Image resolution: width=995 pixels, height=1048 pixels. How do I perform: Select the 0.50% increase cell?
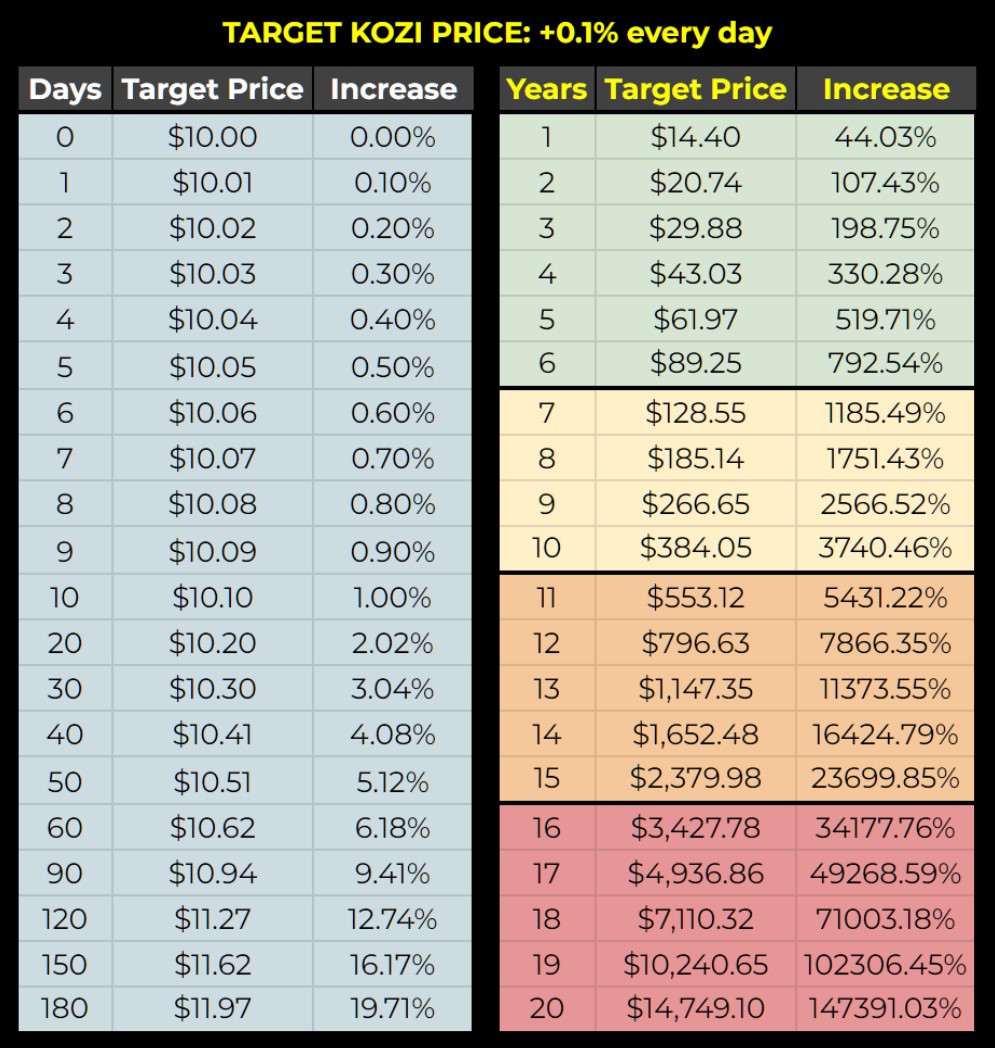393,366
